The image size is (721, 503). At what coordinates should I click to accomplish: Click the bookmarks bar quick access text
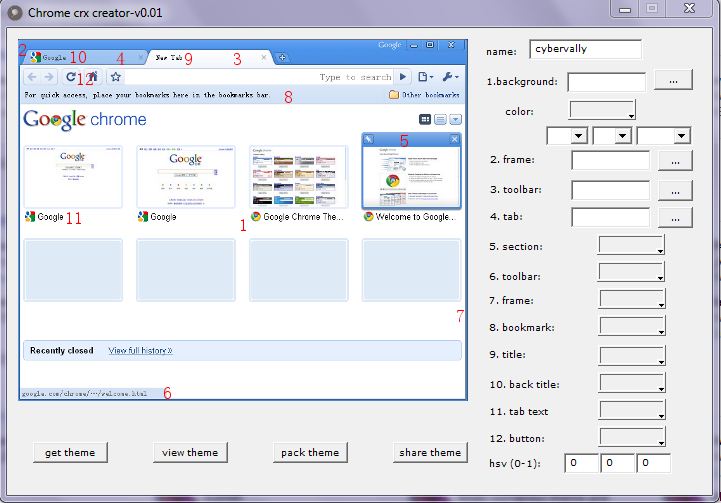tap(147, 95)
